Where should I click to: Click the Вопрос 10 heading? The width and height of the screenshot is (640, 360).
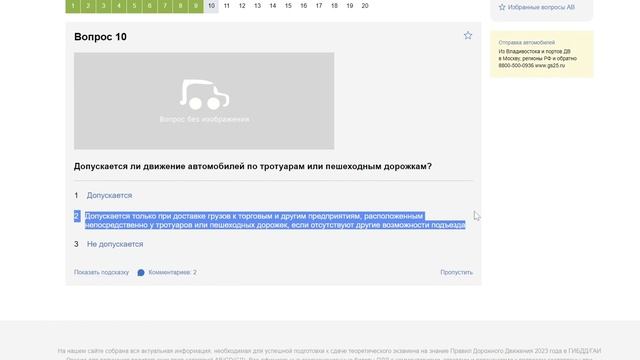(x=100, y=37)
